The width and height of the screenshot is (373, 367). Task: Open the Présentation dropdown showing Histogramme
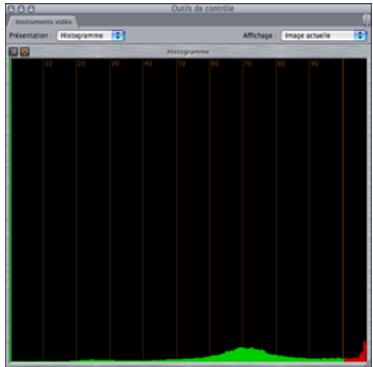(90, 35)
